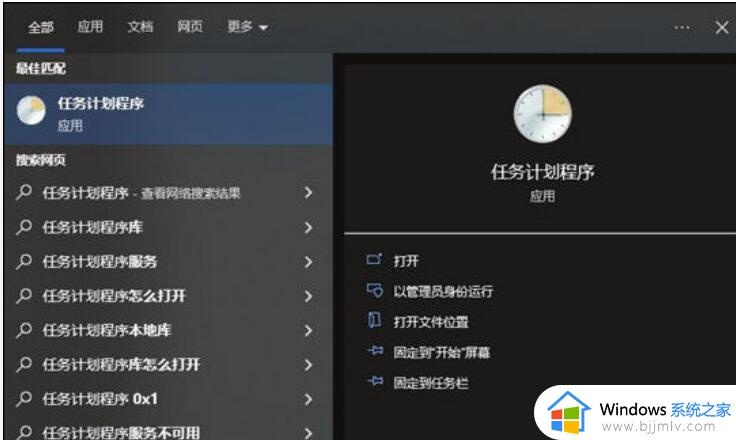Expand arrow for 任务计划程序库 suggestion
736x440 pixels.
point(308,227)
